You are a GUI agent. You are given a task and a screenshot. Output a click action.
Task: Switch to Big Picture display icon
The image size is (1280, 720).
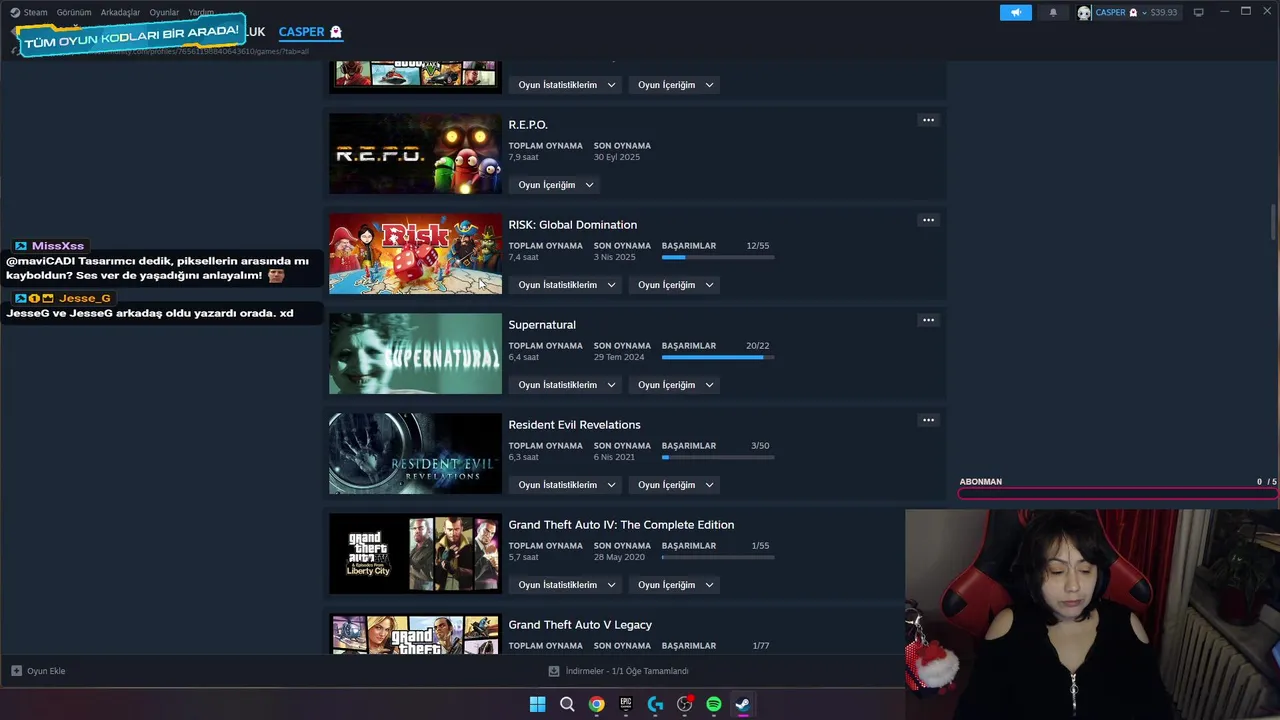click(x=1198, y=13)
